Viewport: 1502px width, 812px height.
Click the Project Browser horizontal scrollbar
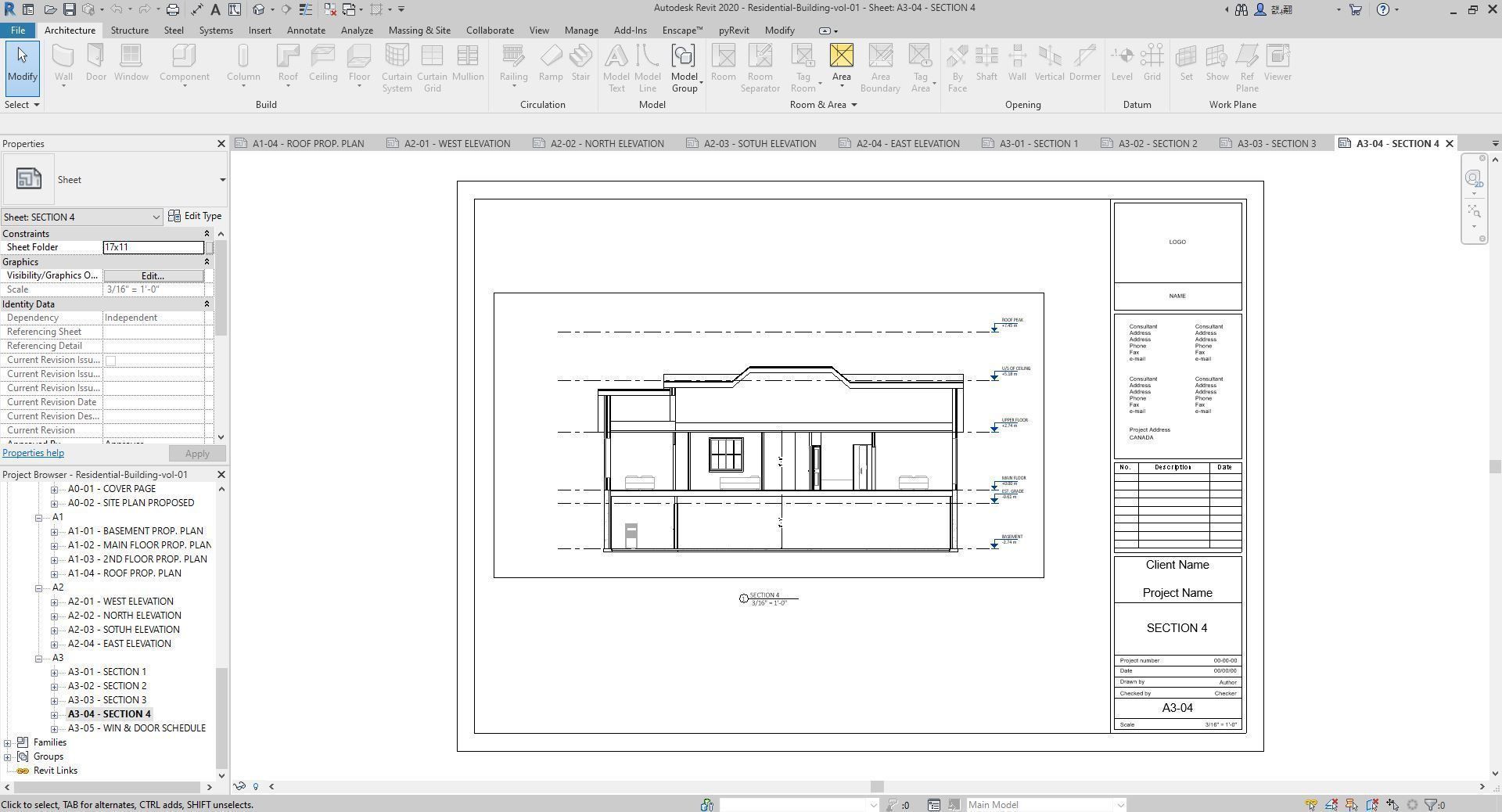pos(108,787)
